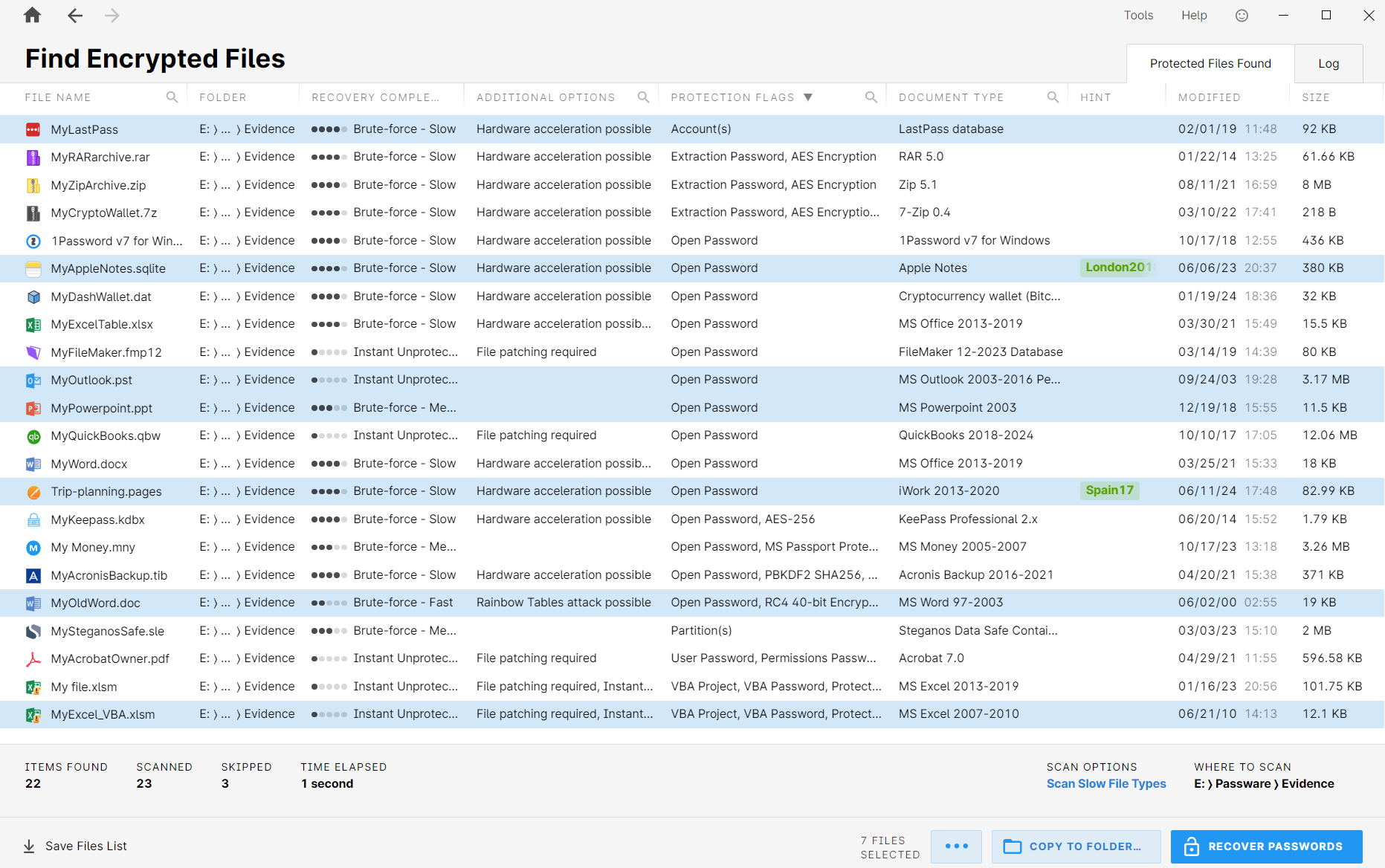Image resolution: width=1385 pixels, height=868 pixels.
Task: Switch to Protected Files Found tab
Action: 1210,64
